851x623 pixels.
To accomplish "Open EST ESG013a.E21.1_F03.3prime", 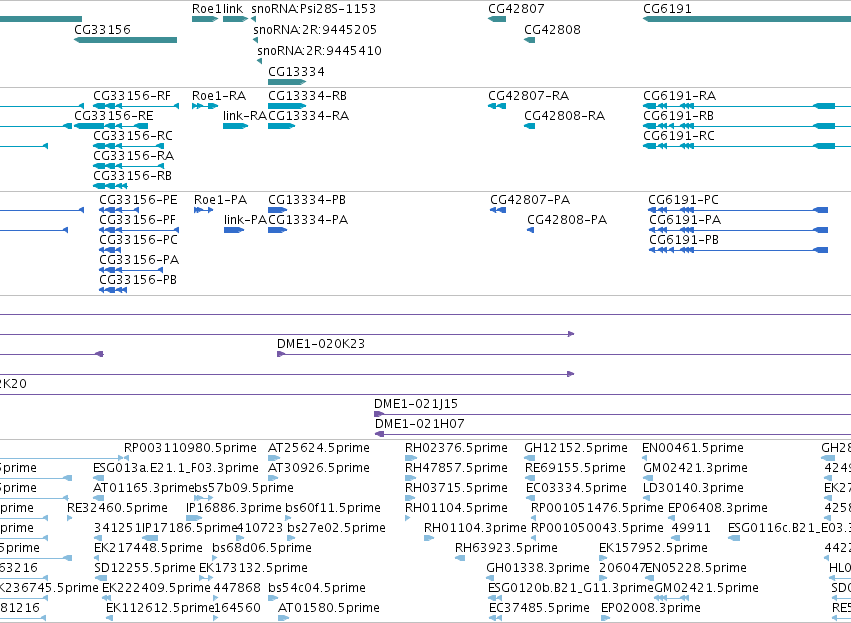I will (176, 468).
